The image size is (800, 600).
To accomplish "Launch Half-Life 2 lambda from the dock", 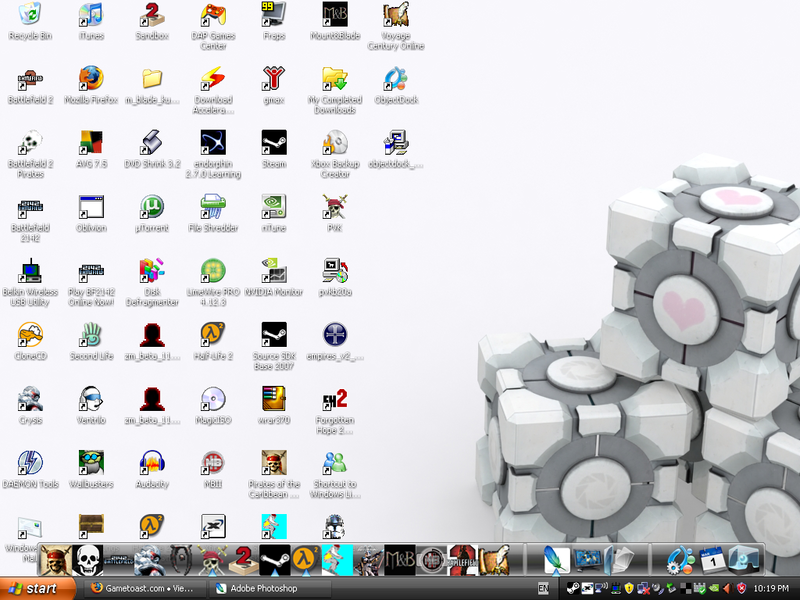I will click(306, 560).
